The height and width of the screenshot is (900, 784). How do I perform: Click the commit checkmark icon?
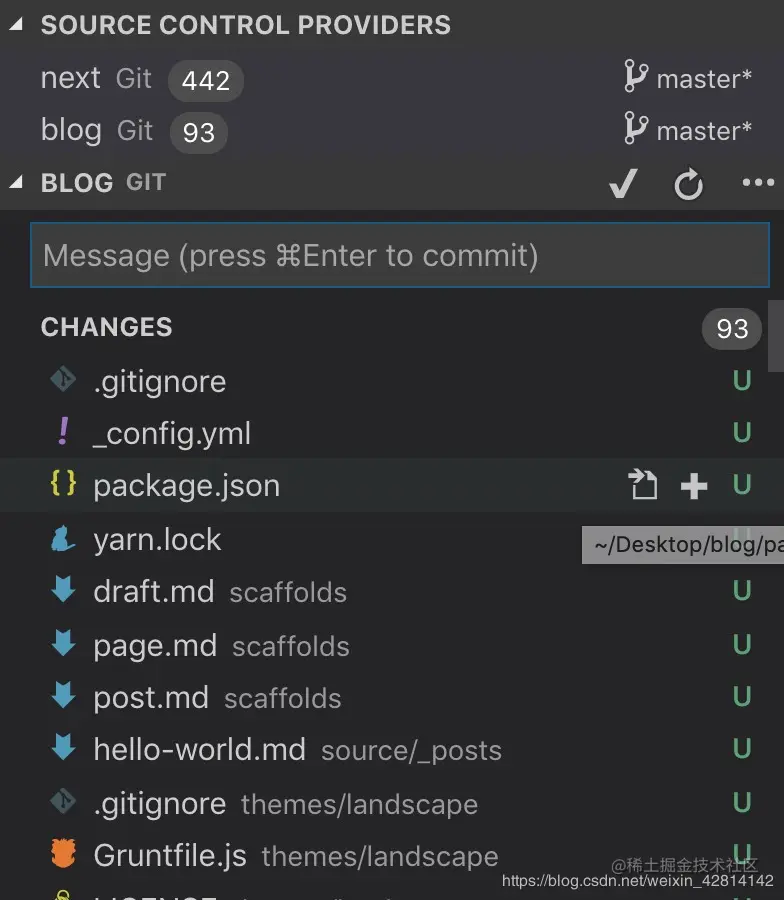623,184
